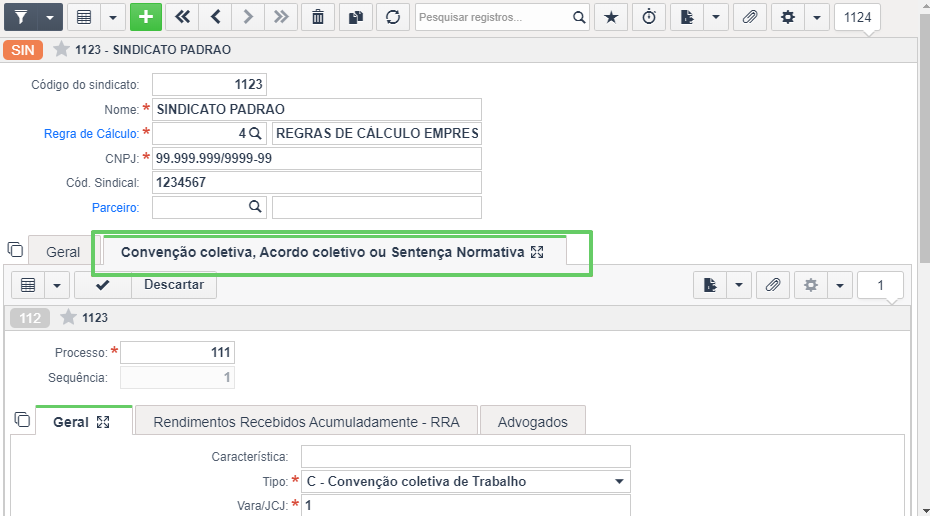Open the Advogados tab
Image resolution: width=930 pixels, height=516 pixels.
(x=533, y=422)
